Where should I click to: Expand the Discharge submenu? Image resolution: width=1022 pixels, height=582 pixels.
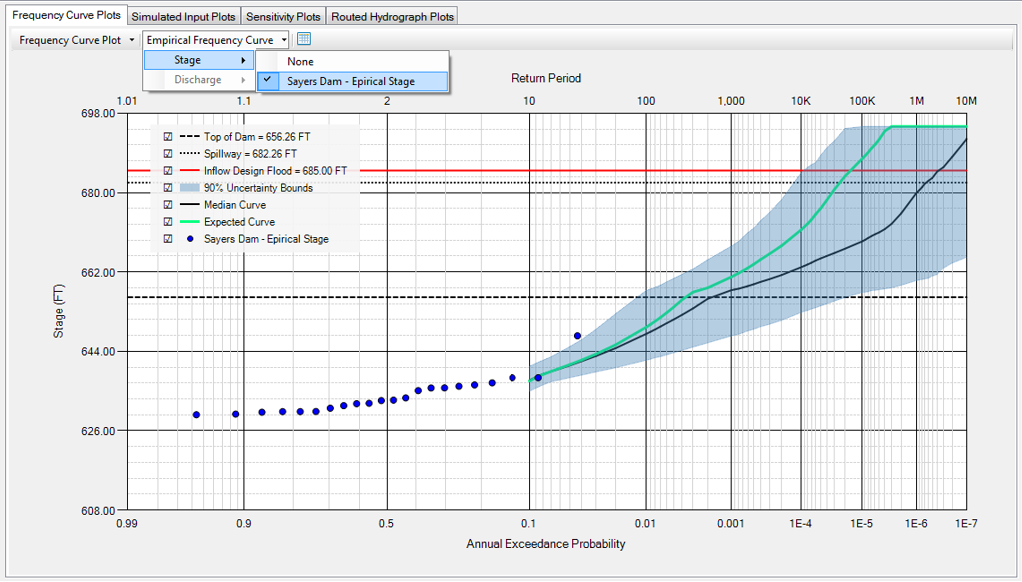(197, 79)
